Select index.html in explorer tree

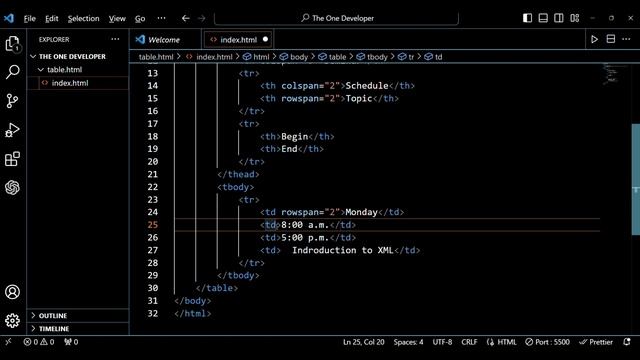[78, 83]
